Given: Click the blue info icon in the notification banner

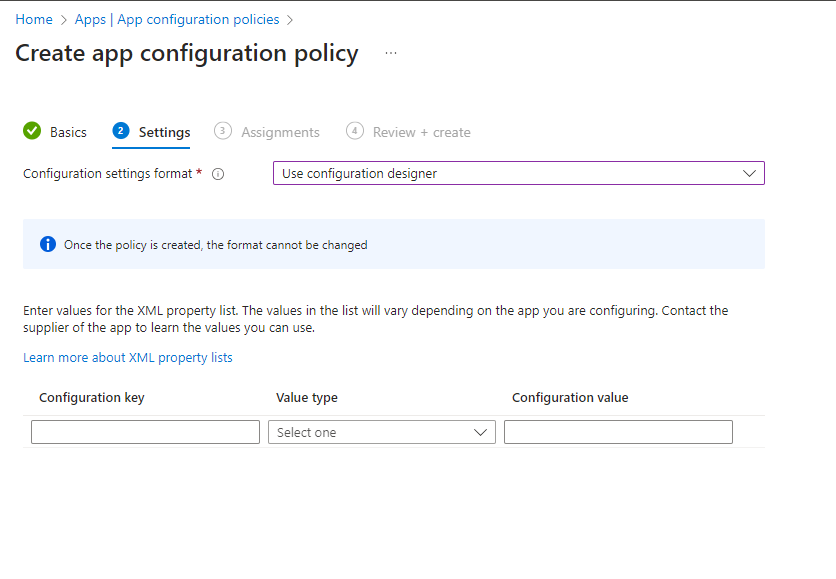Looking at the screenshot, I should pyautogui.click(x=48, y=244).
